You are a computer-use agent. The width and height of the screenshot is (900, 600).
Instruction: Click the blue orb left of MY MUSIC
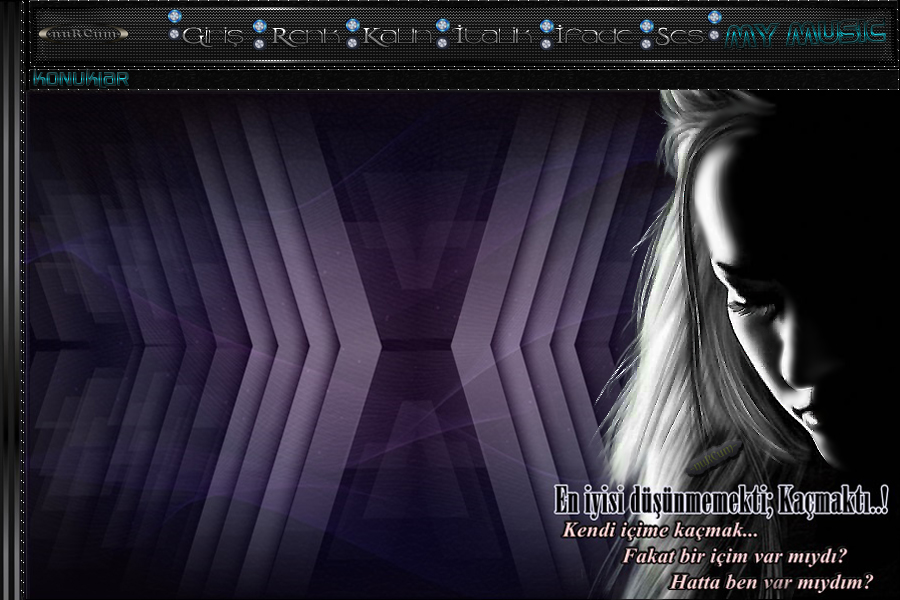(714, 18)
